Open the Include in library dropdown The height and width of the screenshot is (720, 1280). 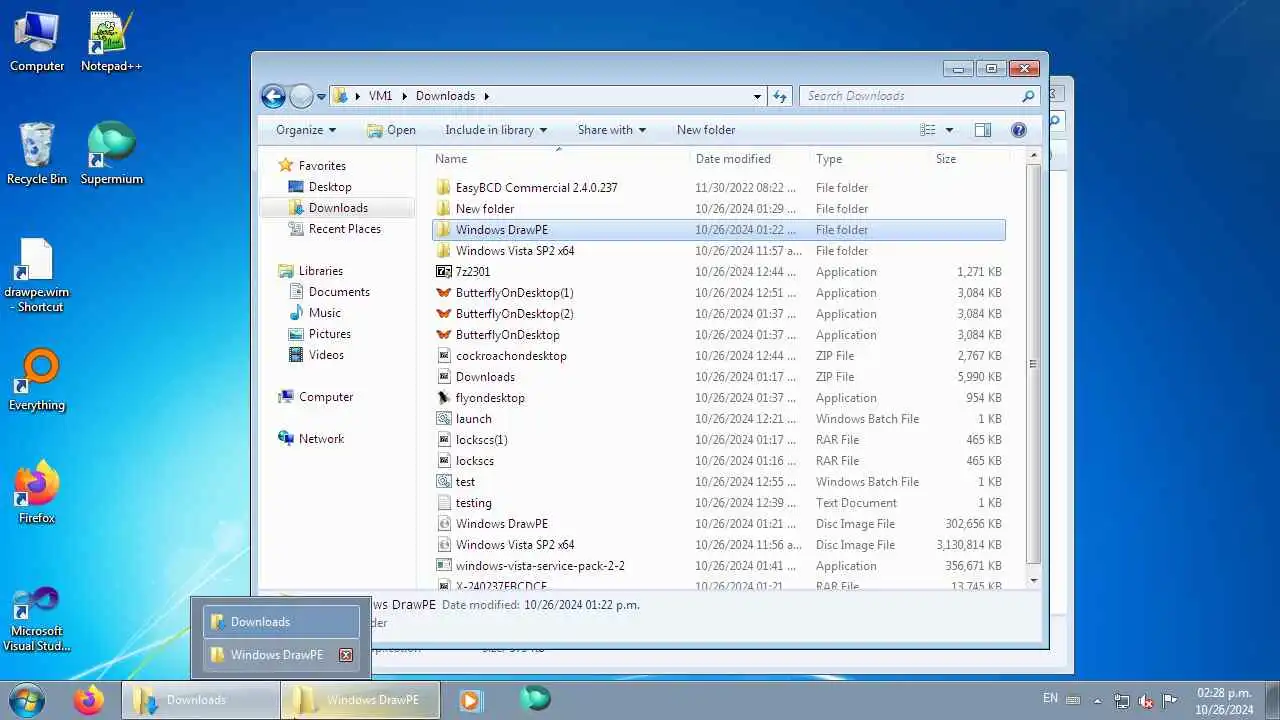click(x=496, y=130)
